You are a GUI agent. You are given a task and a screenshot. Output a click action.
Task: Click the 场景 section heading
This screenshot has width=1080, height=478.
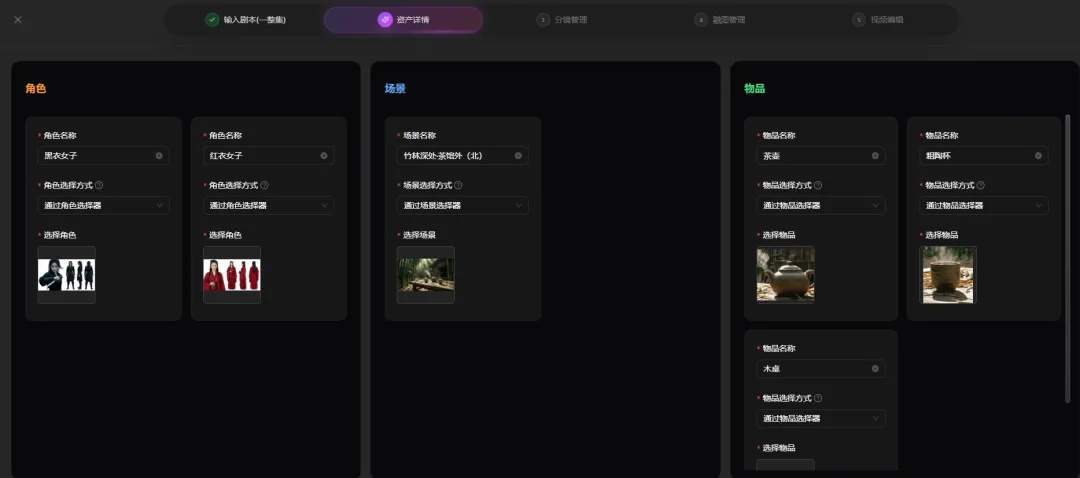395,88
